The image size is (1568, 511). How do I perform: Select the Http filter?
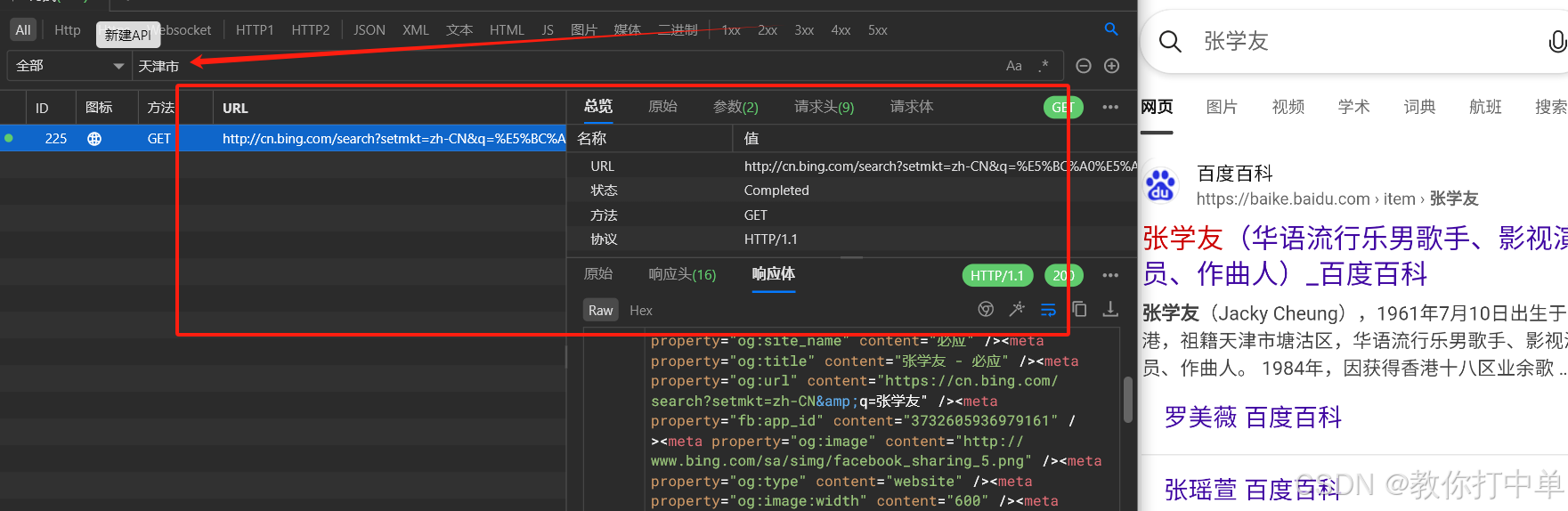tap(68, 30)
